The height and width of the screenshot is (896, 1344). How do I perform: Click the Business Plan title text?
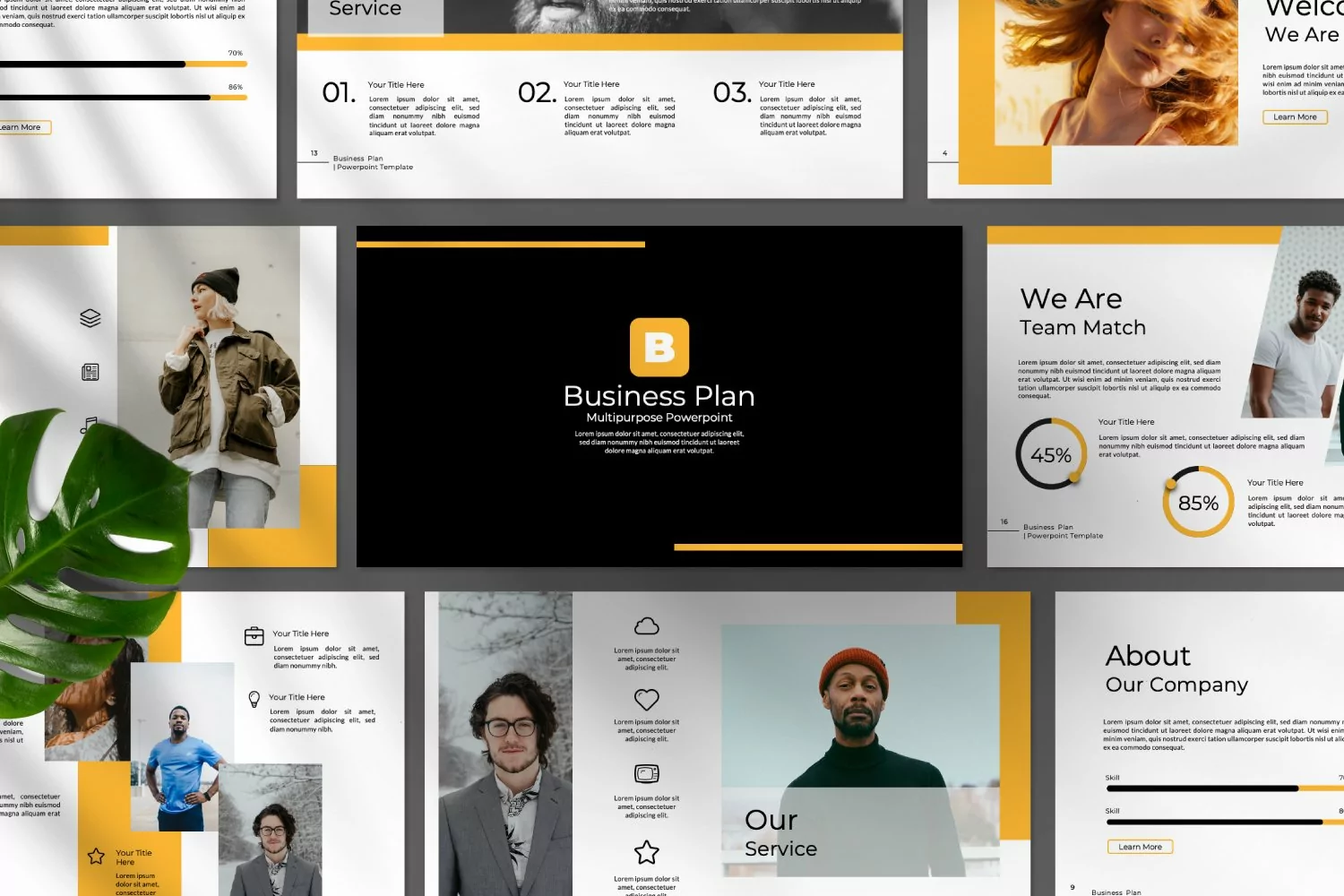[x=659, y=396]
